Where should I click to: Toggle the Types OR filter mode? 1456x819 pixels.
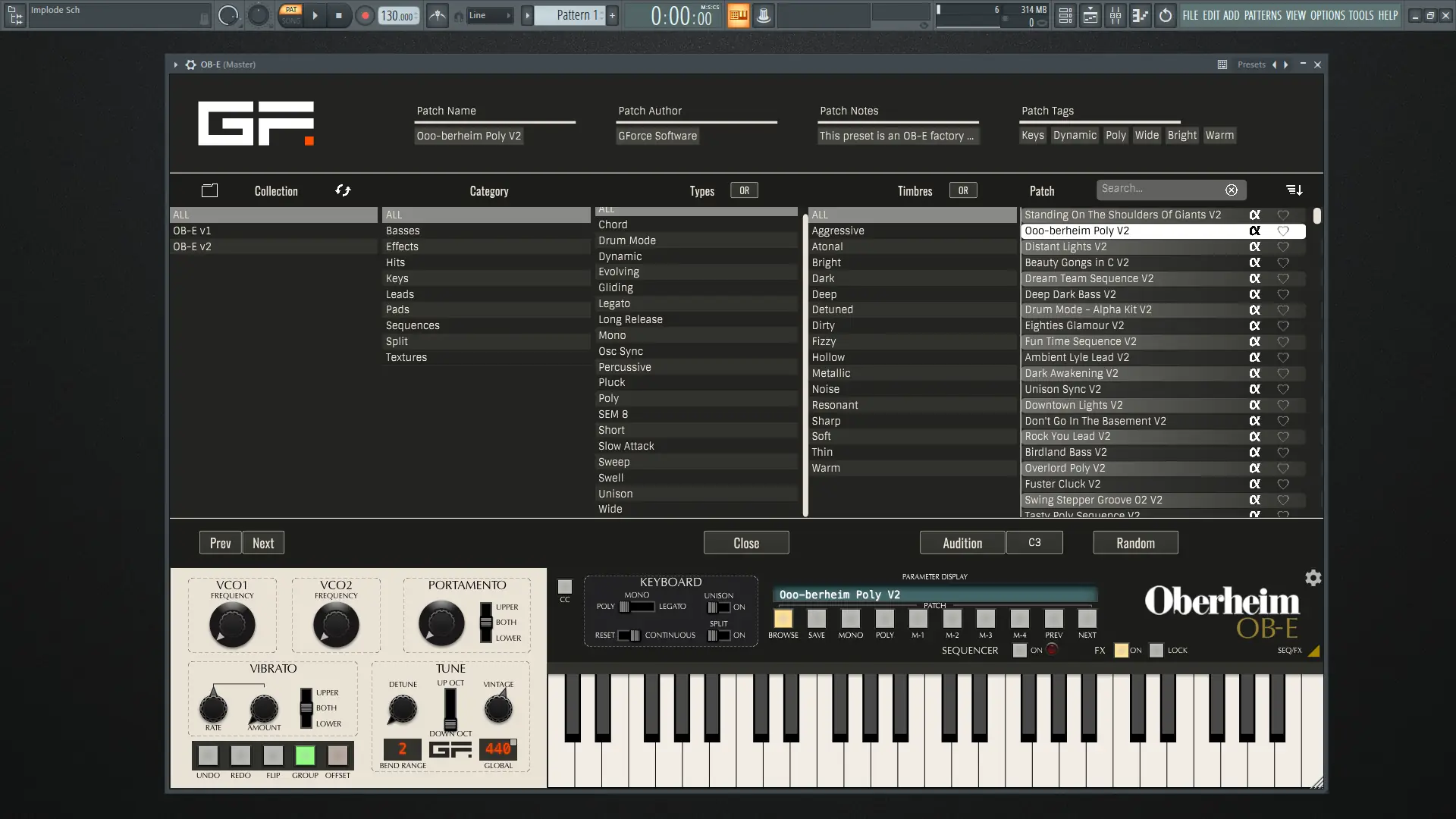tap(744, 190)
